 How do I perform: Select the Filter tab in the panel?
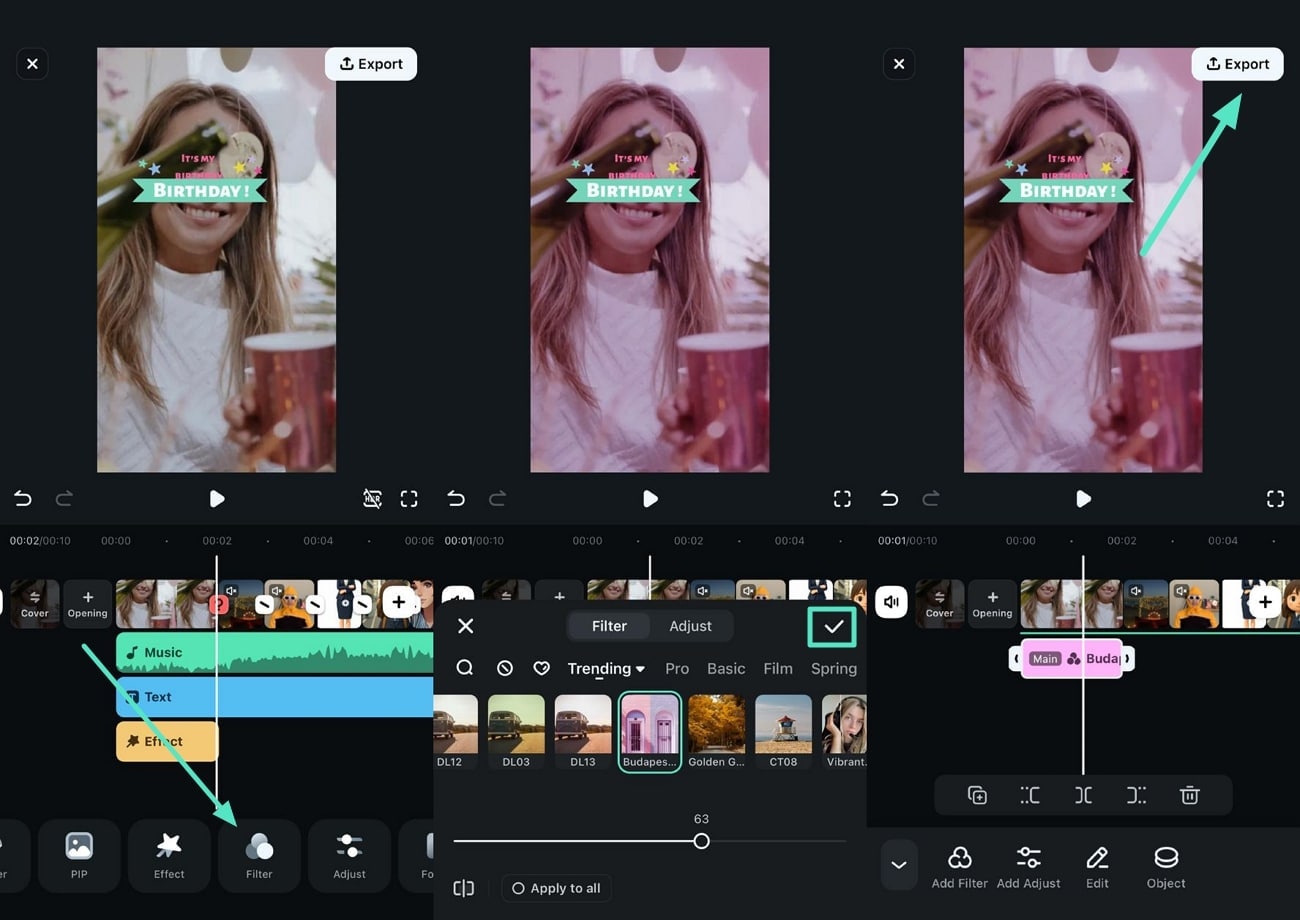(x=609, y=626)
